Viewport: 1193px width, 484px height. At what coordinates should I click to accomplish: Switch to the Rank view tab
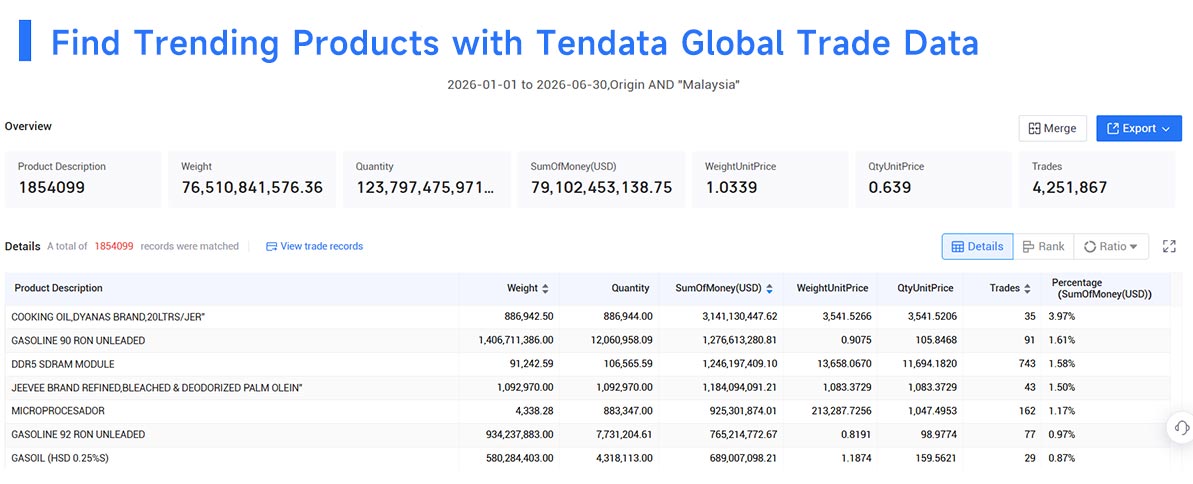coord(1043,247)
